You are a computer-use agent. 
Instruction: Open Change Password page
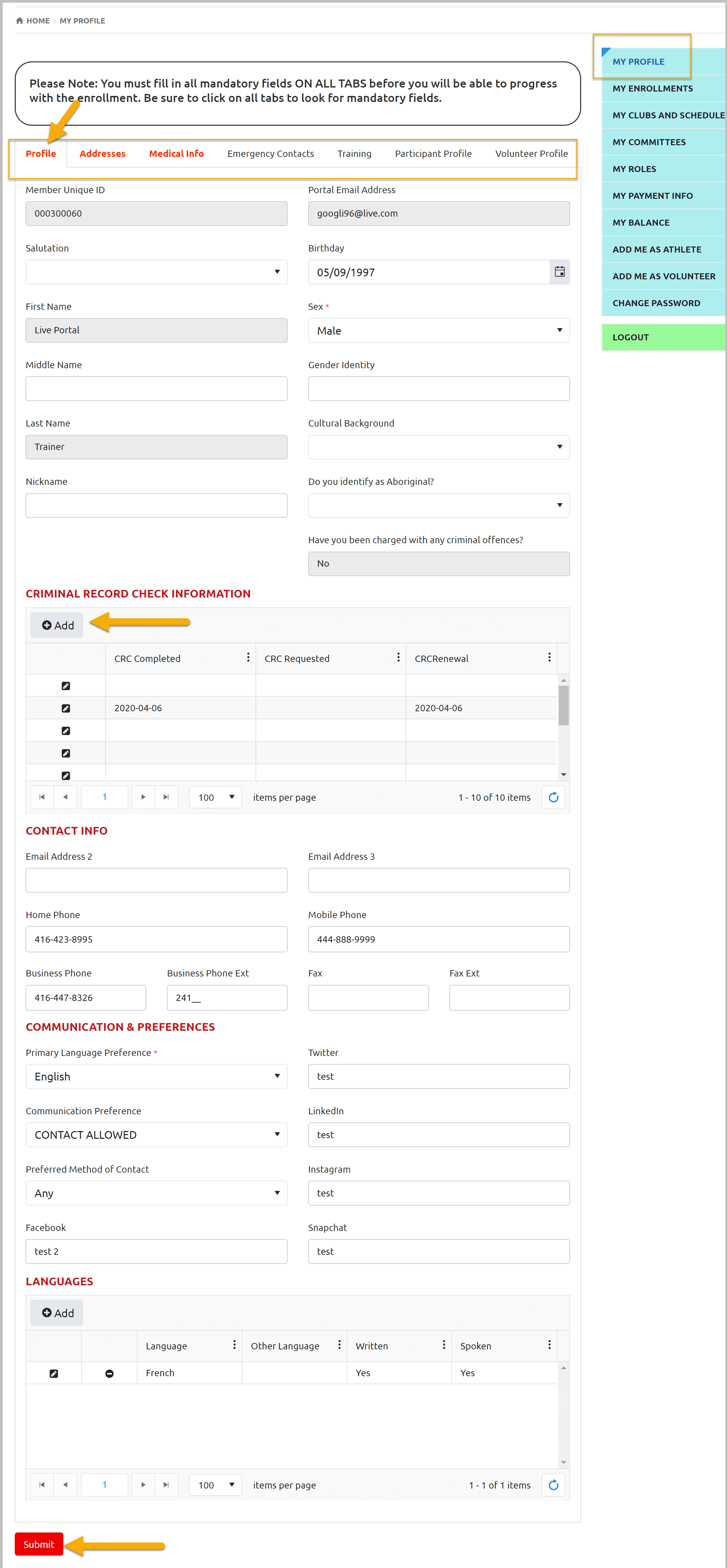pos(664,302)
